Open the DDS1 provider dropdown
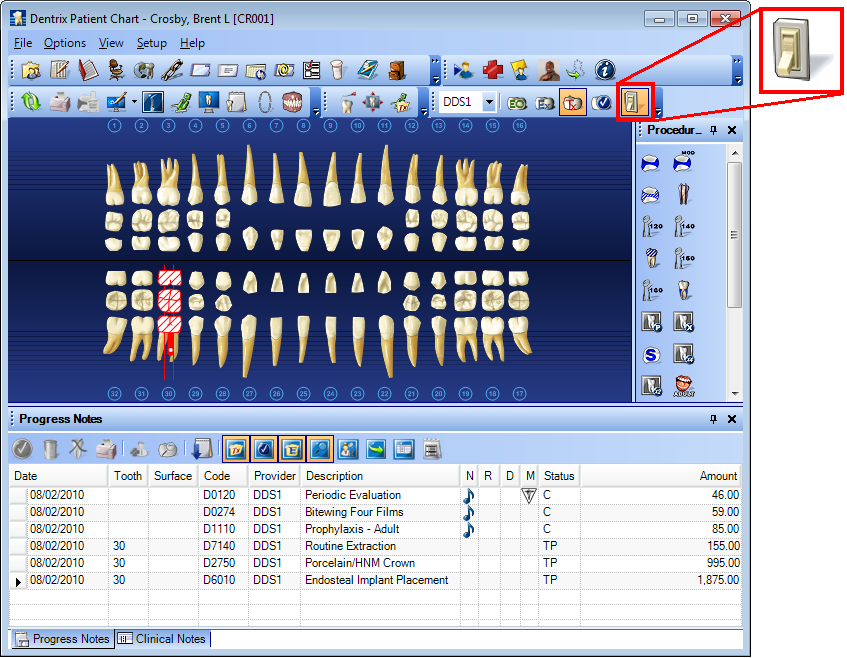Viewport: 847px width, 658px height. click(x=489, y=101)
